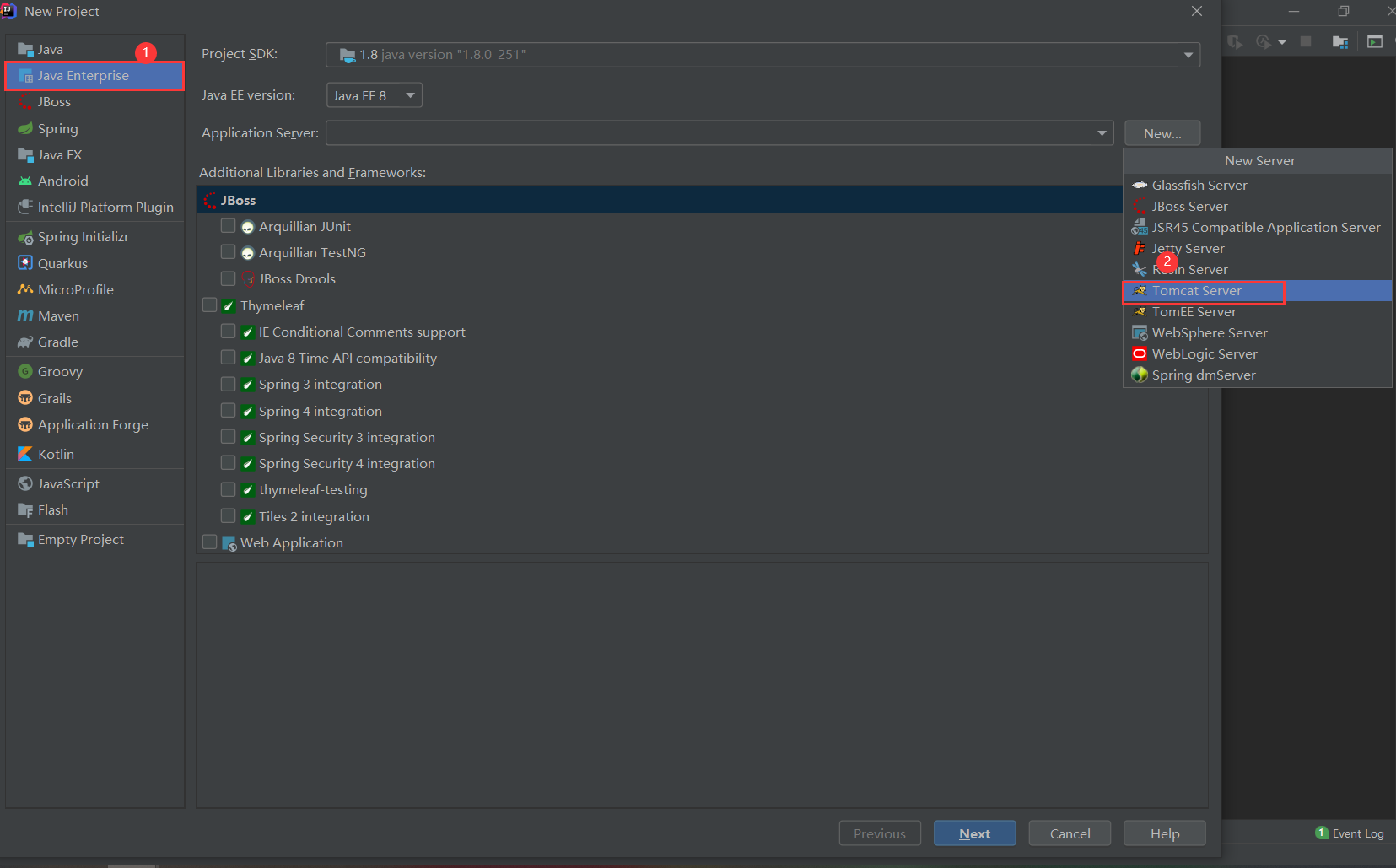This screenshot has height=868, width=1396.
Task: Enable Tiles 2 integration checkbox
Action: [228, 516]
